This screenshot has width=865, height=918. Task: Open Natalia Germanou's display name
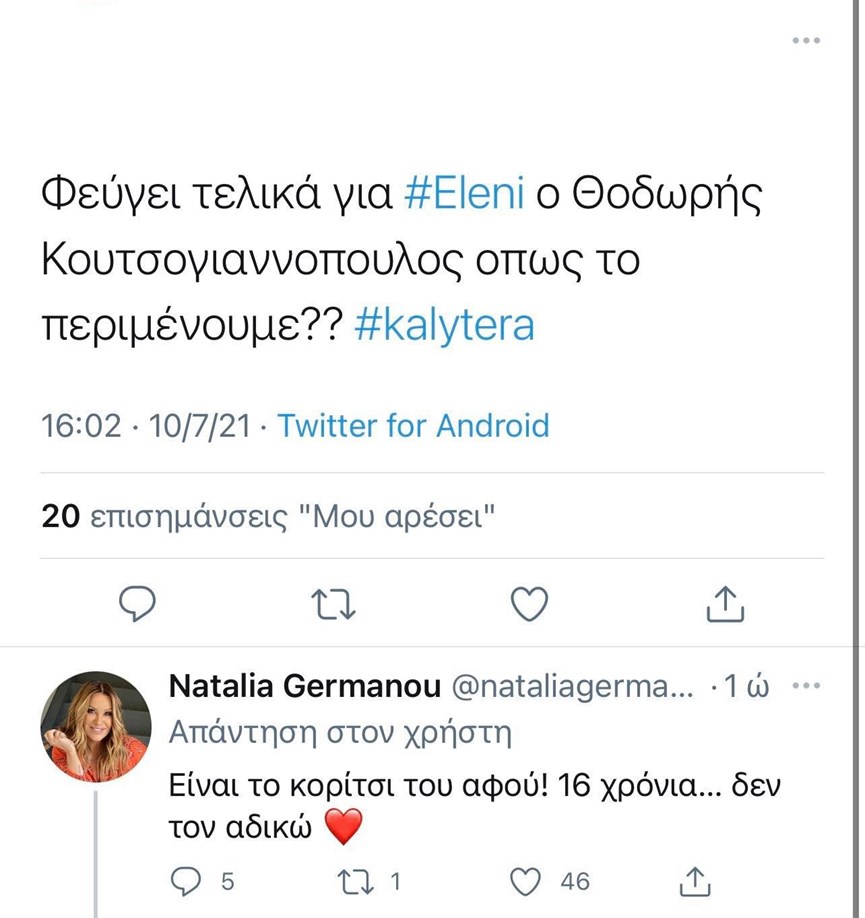(x=306, y=687)
